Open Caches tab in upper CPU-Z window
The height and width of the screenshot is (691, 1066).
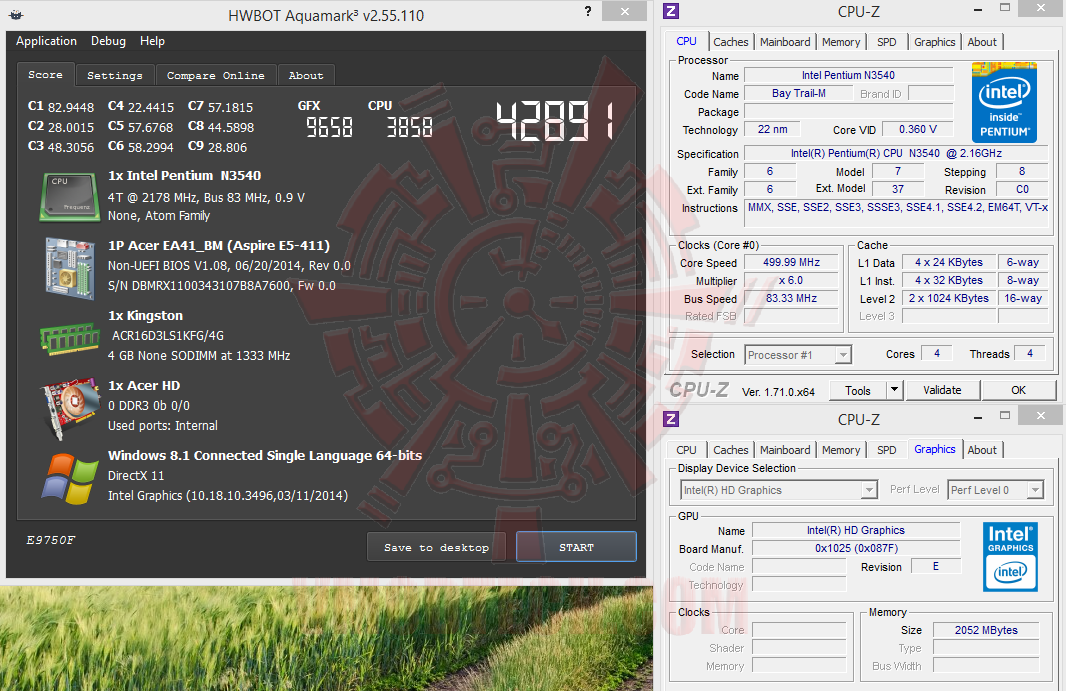[x=731, y=42]
